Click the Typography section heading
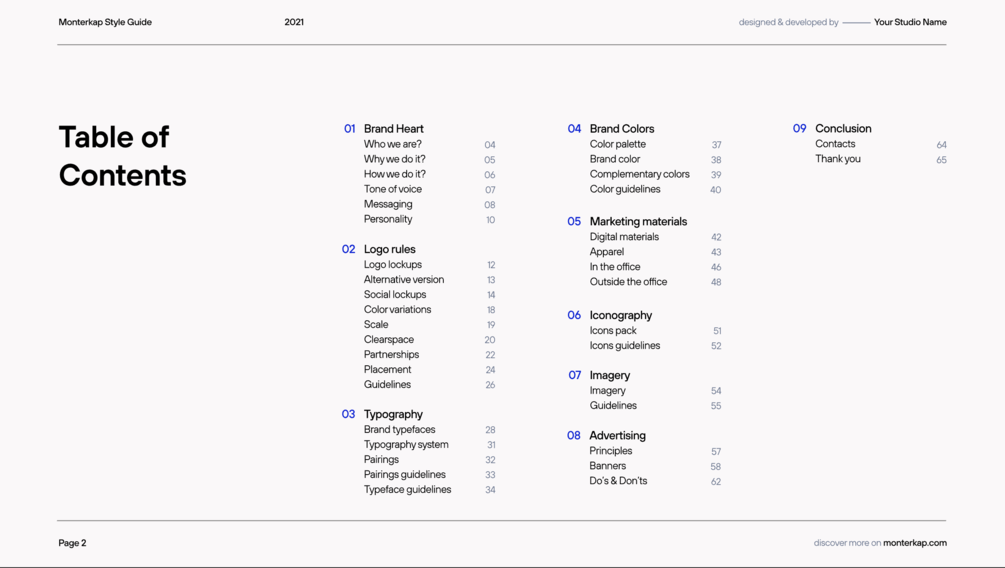Image resolution: width=1005 pixels, height=568 pixels. tap(393, 414)
